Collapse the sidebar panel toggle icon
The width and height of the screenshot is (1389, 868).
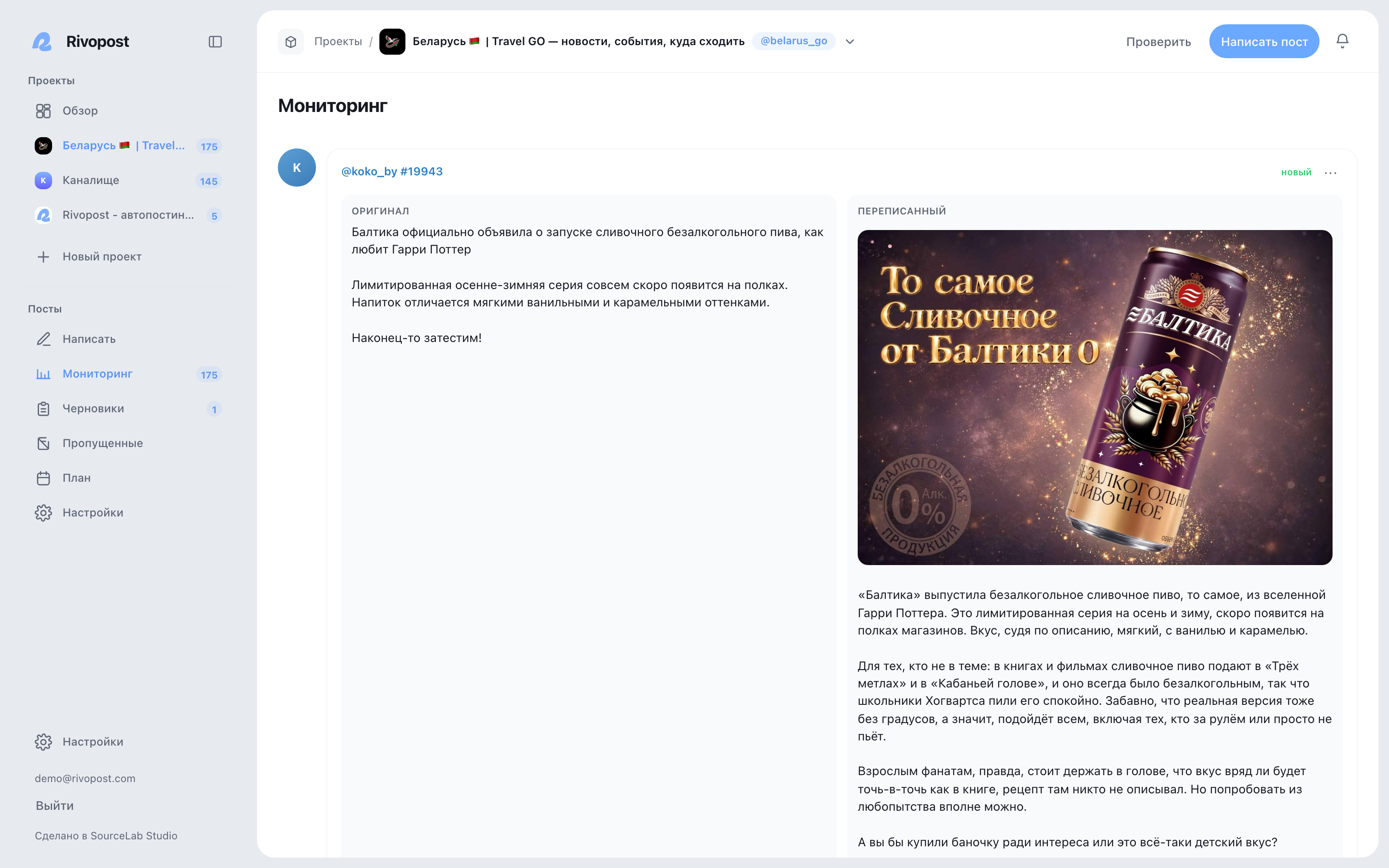[215, 41]
